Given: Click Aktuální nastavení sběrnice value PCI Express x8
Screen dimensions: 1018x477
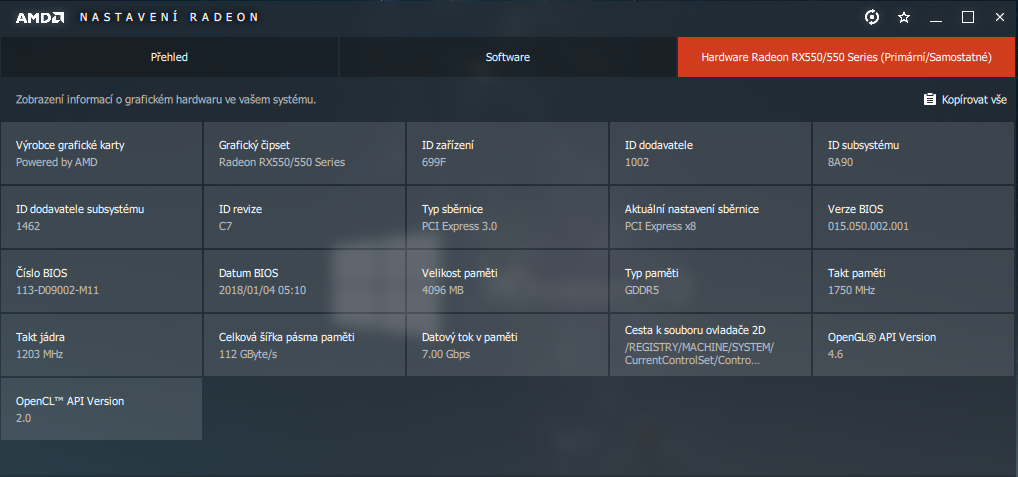Looking at the screenshot, I should 660,226.
